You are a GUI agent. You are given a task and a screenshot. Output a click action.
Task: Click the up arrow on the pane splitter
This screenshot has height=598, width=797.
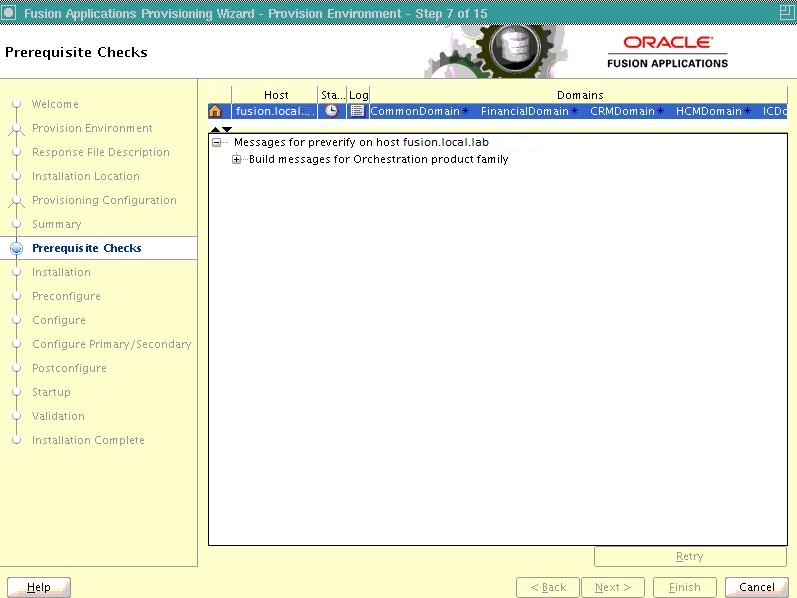pyautogui.click(x=215, y=130)
